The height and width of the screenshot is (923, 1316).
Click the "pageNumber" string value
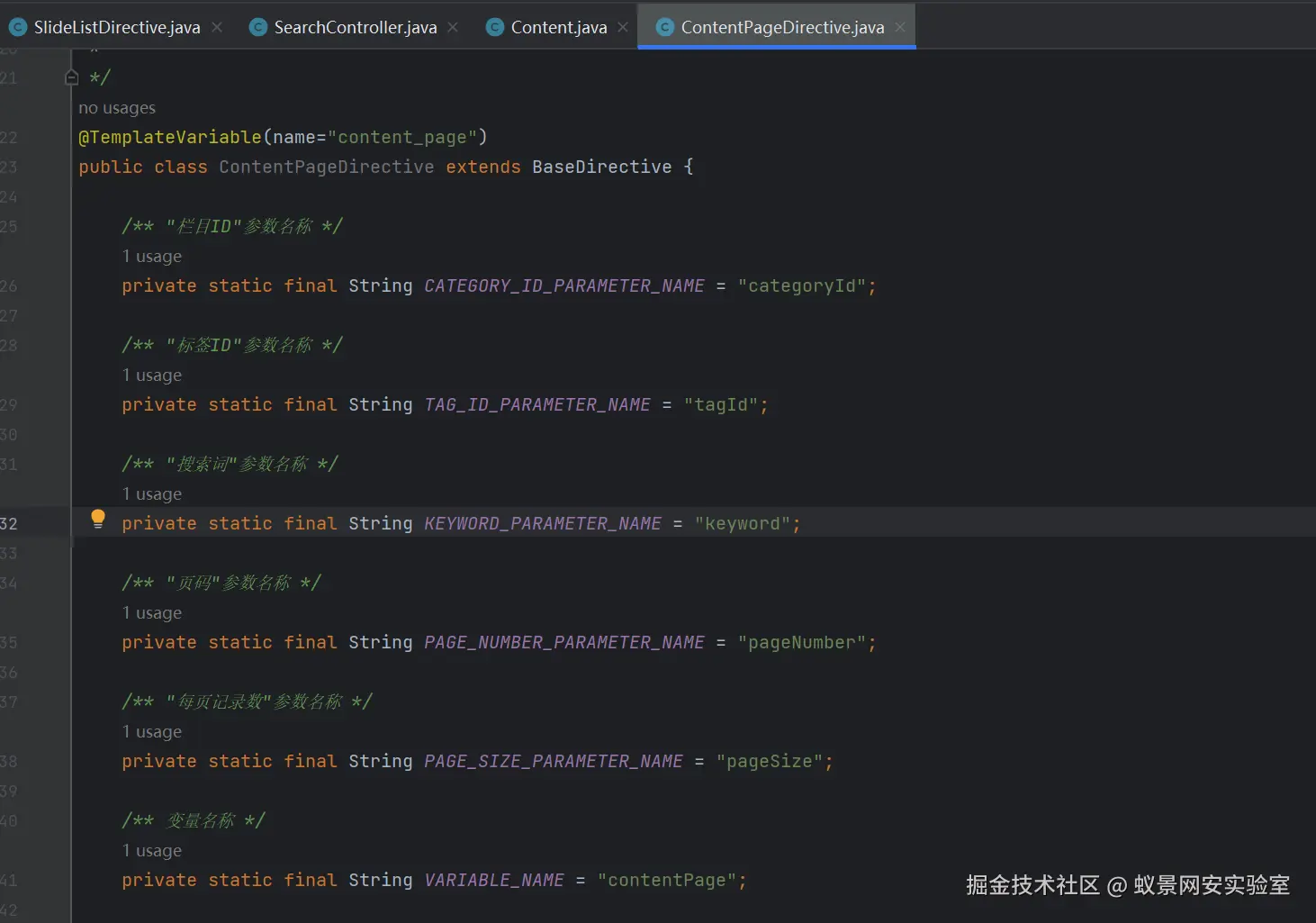(802, 642)
